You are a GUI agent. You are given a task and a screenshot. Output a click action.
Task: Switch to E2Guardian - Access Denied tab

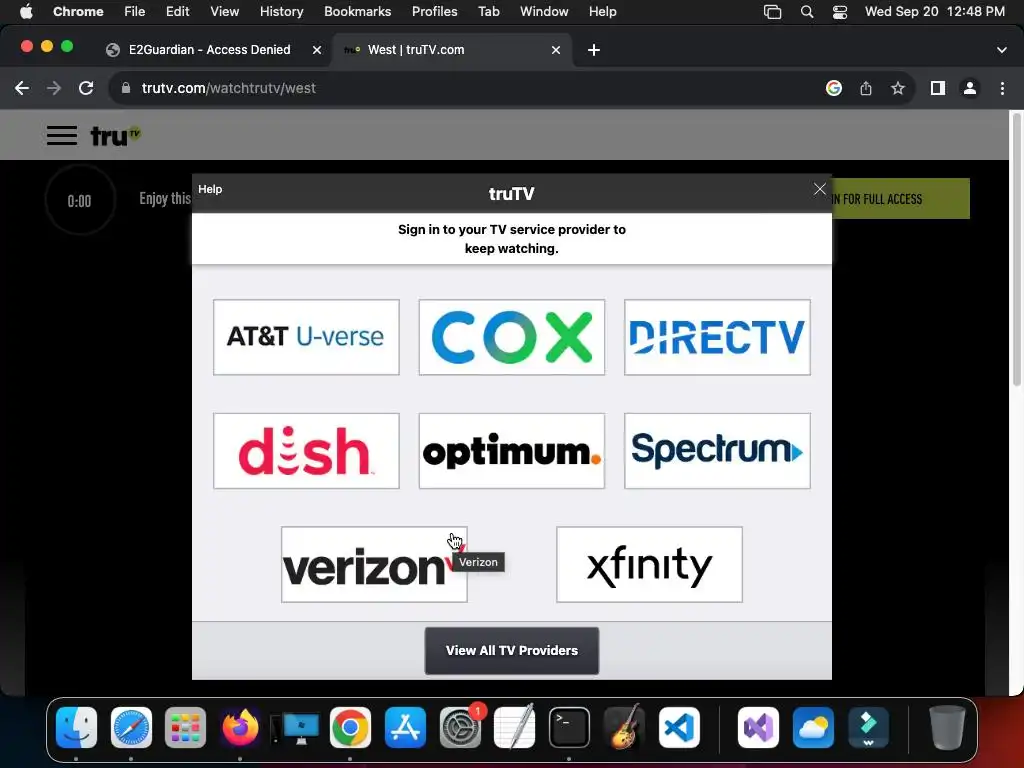(x=209, y=50)
